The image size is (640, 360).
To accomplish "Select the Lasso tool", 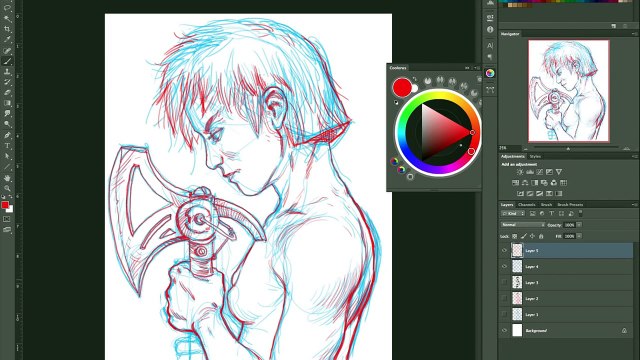I will tap(7, 7).
